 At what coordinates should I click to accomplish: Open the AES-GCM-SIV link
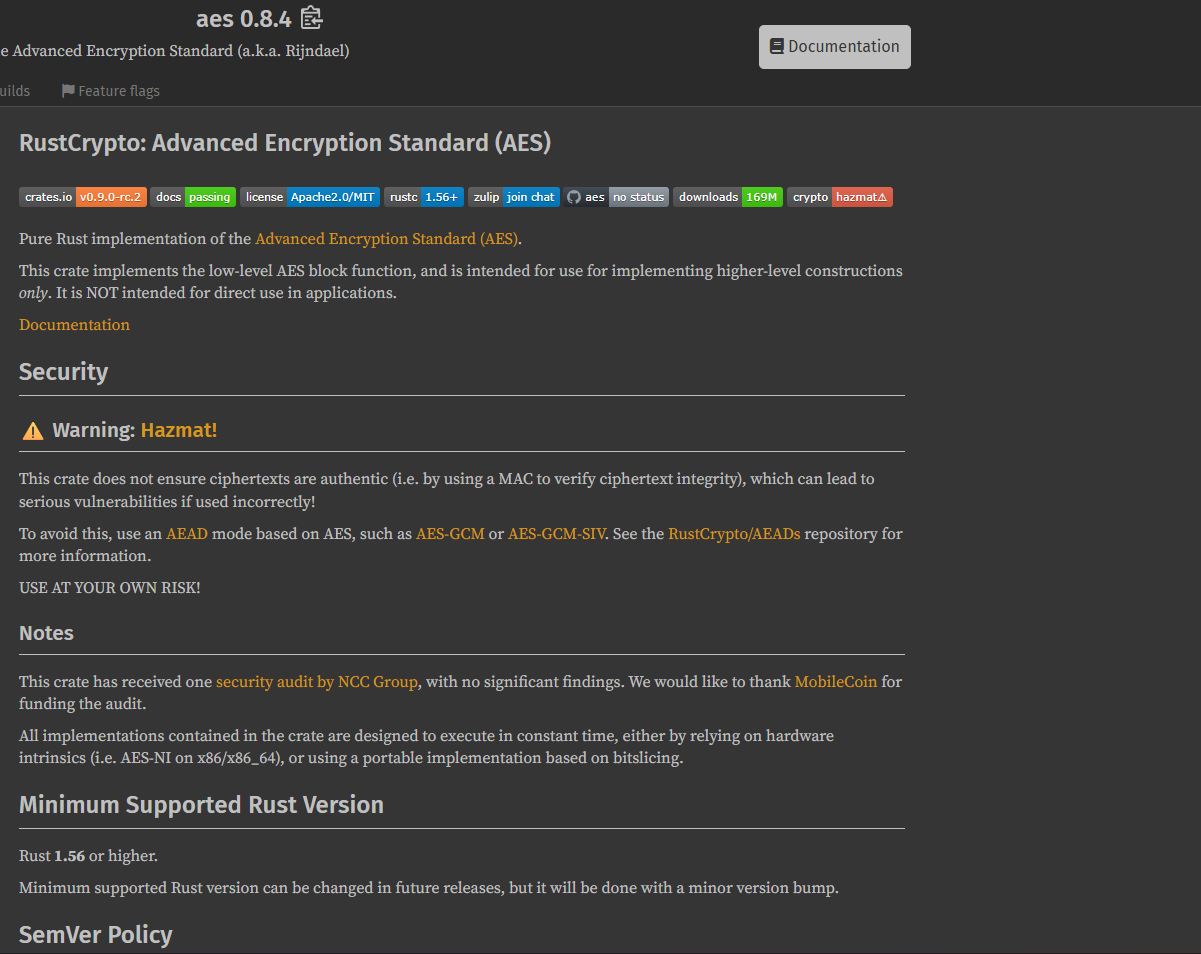[556, 534]
